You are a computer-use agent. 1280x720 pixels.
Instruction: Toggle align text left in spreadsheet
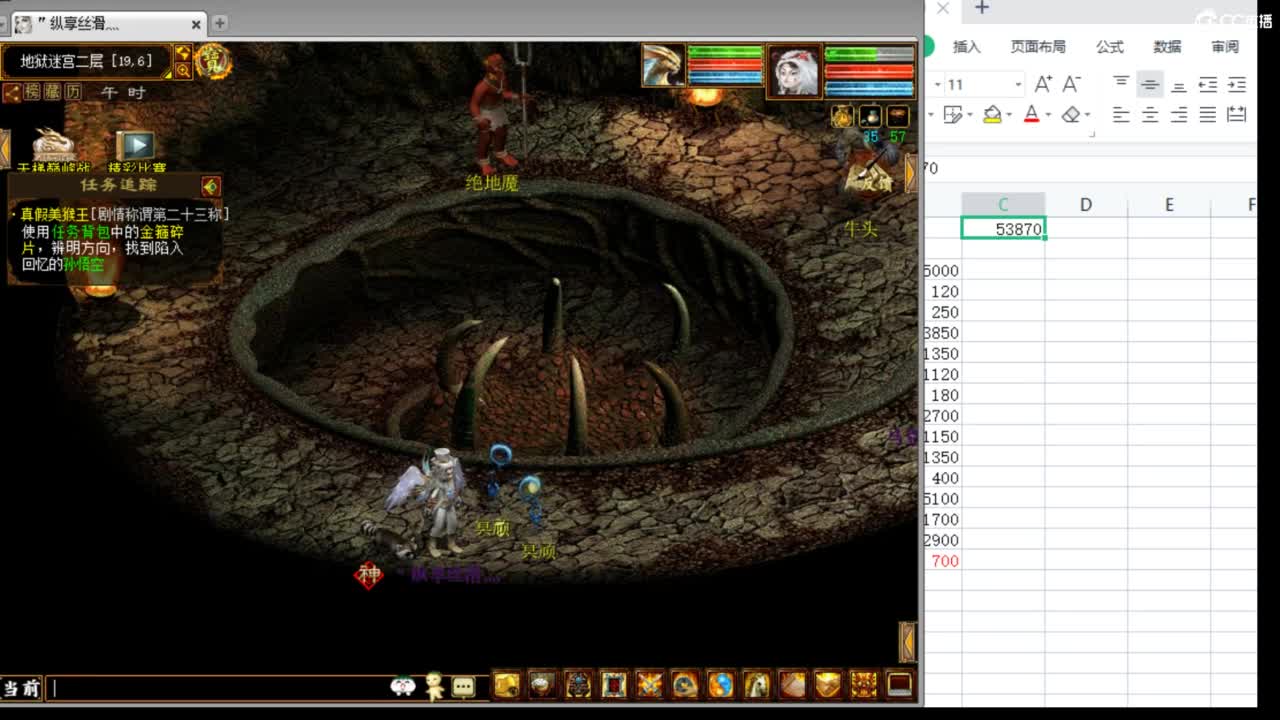(1121, 115)
